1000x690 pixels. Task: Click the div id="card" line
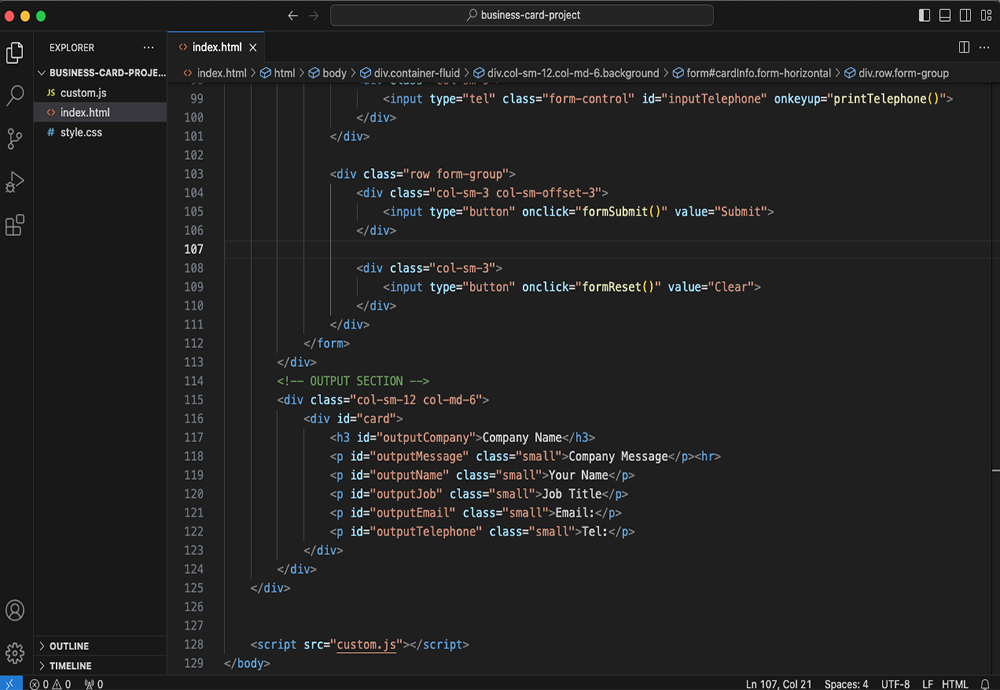click(x=353, y=419)
